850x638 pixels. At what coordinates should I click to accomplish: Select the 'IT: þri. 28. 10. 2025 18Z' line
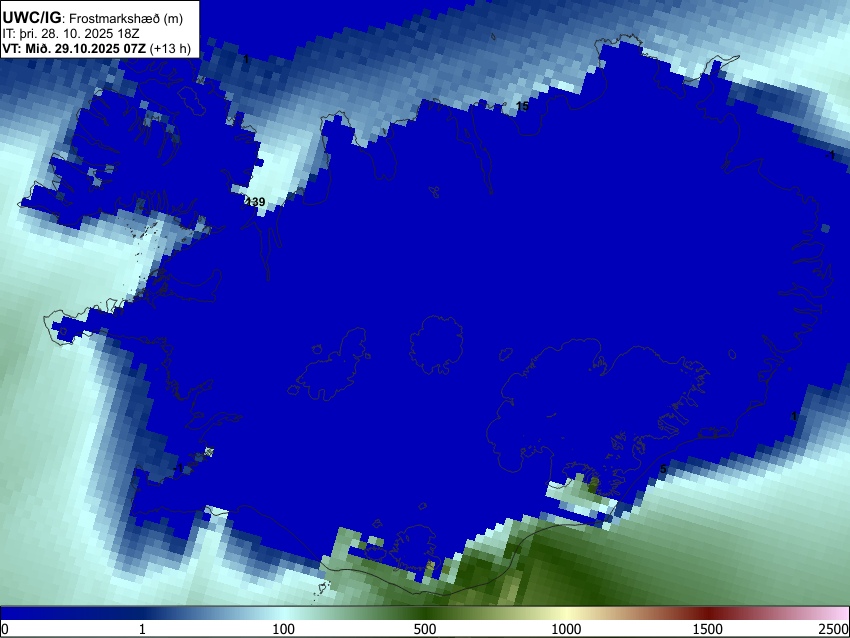[x=71, y=34]
